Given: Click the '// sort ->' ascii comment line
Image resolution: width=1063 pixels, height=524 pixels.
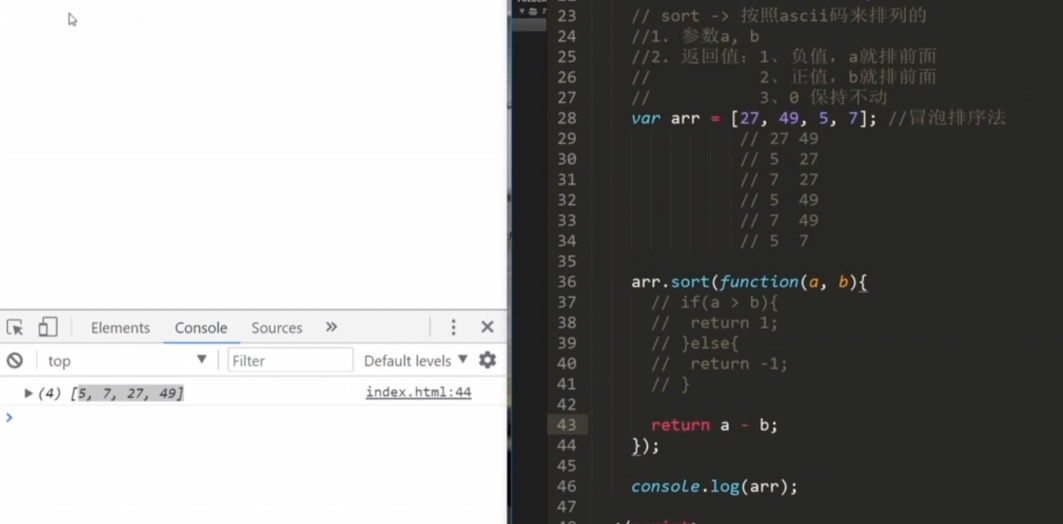Looking at the screenshot, I should 779,16.
